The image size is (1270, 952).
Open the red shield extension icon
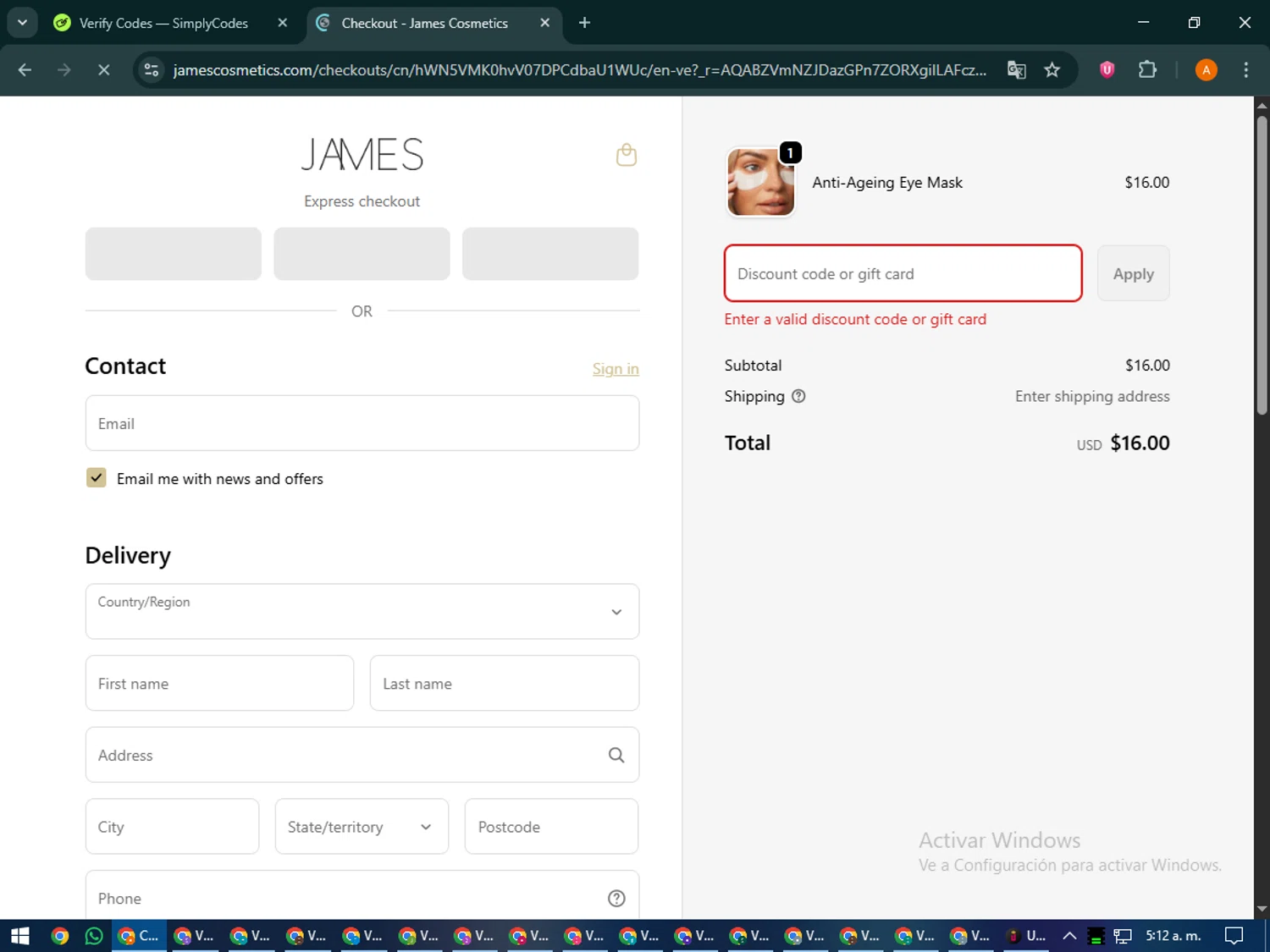click(1107, 70)
